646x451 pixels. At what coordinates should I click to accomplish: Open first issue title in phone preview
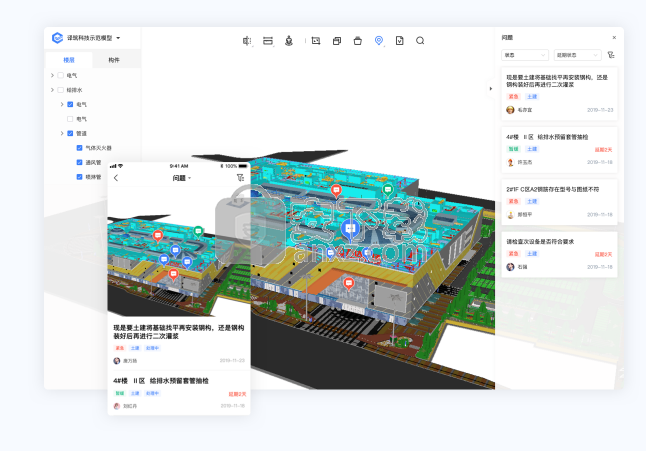point(179,332)
